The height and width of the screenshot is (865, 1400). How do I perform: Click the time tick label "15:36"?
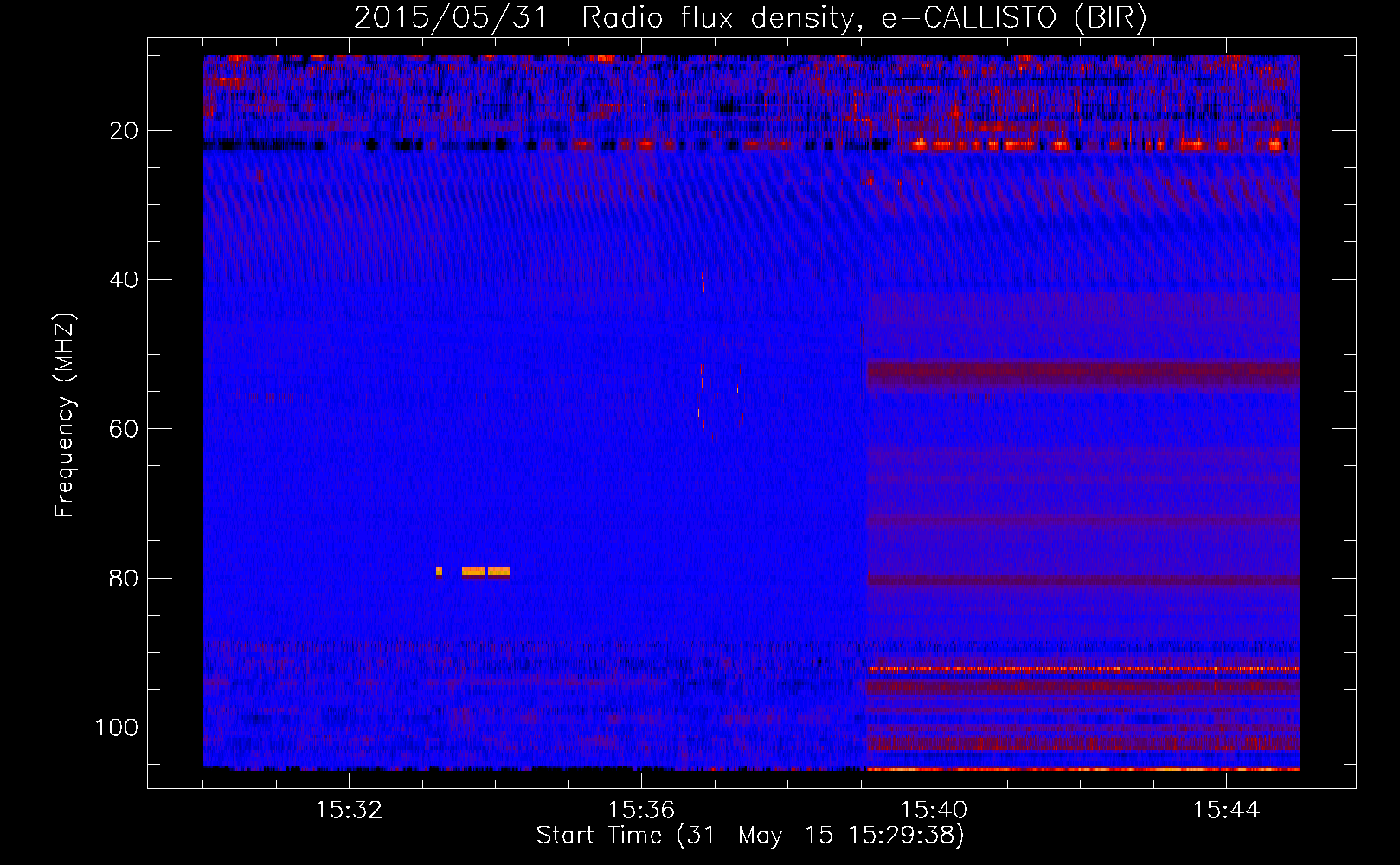tap(641, 811)
